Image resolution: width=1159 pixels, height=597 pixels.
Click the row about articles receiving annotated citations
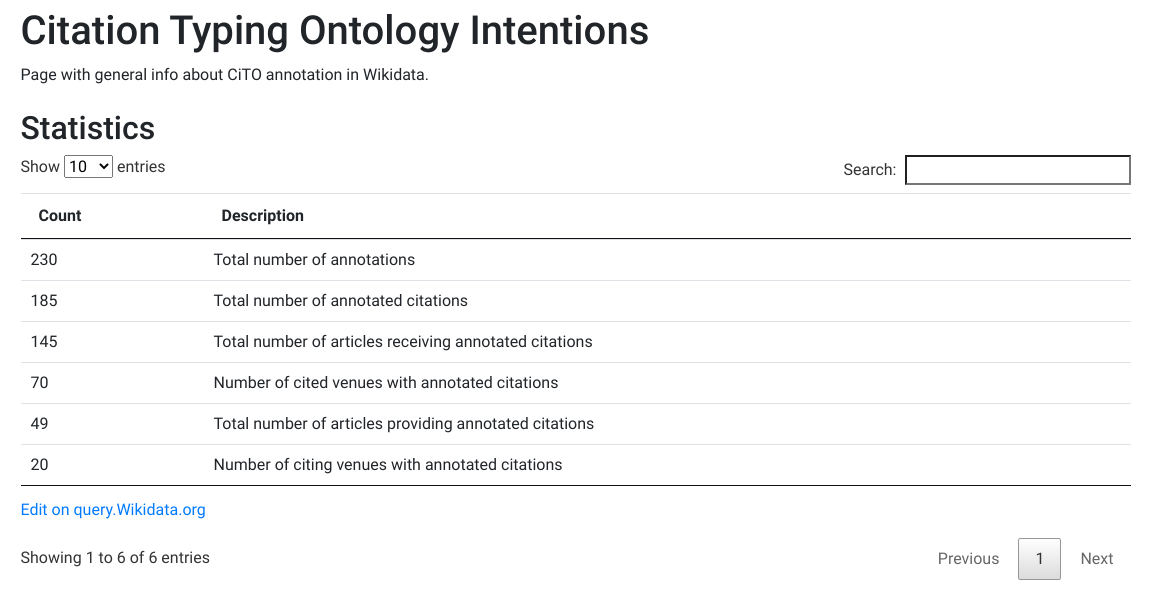tap(576, 342)
